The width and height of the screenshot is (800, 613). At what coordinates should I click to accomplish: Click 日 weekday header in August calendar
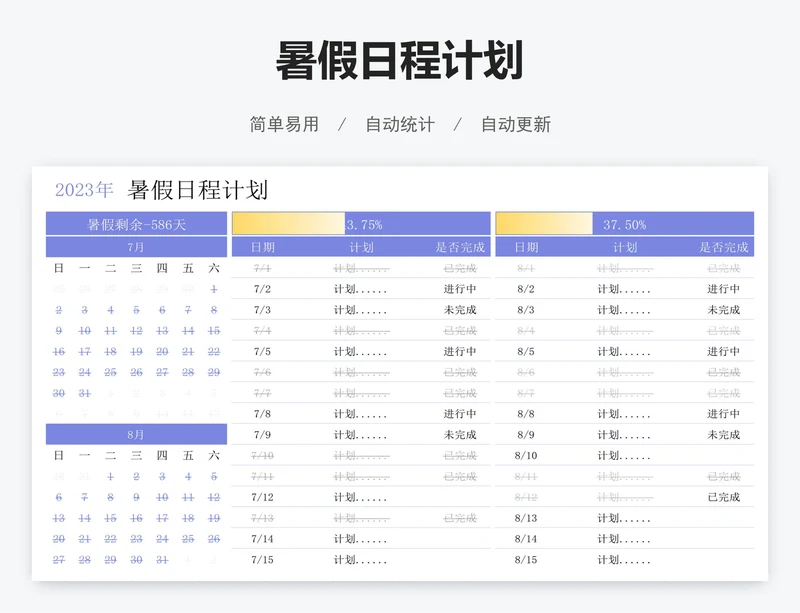pyautogui.click(x=59, y=455)
